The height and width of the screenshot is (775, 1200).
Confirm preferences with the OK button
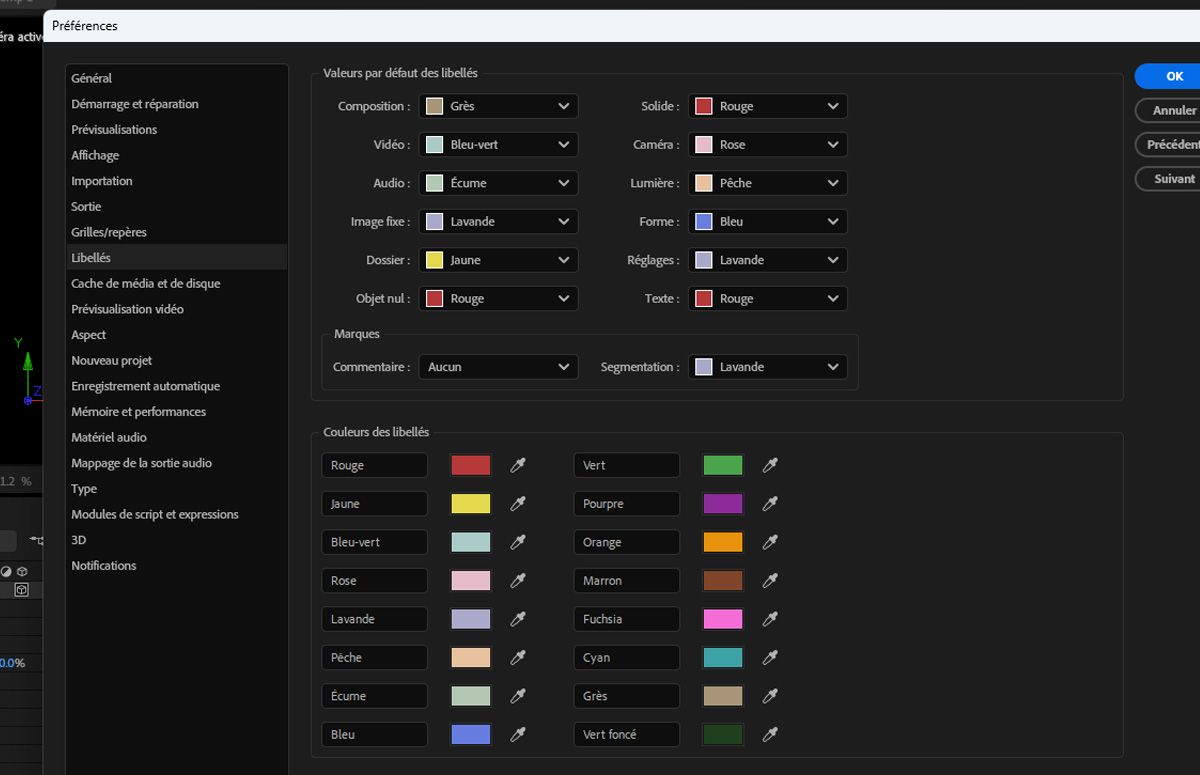pos(1170,76)
